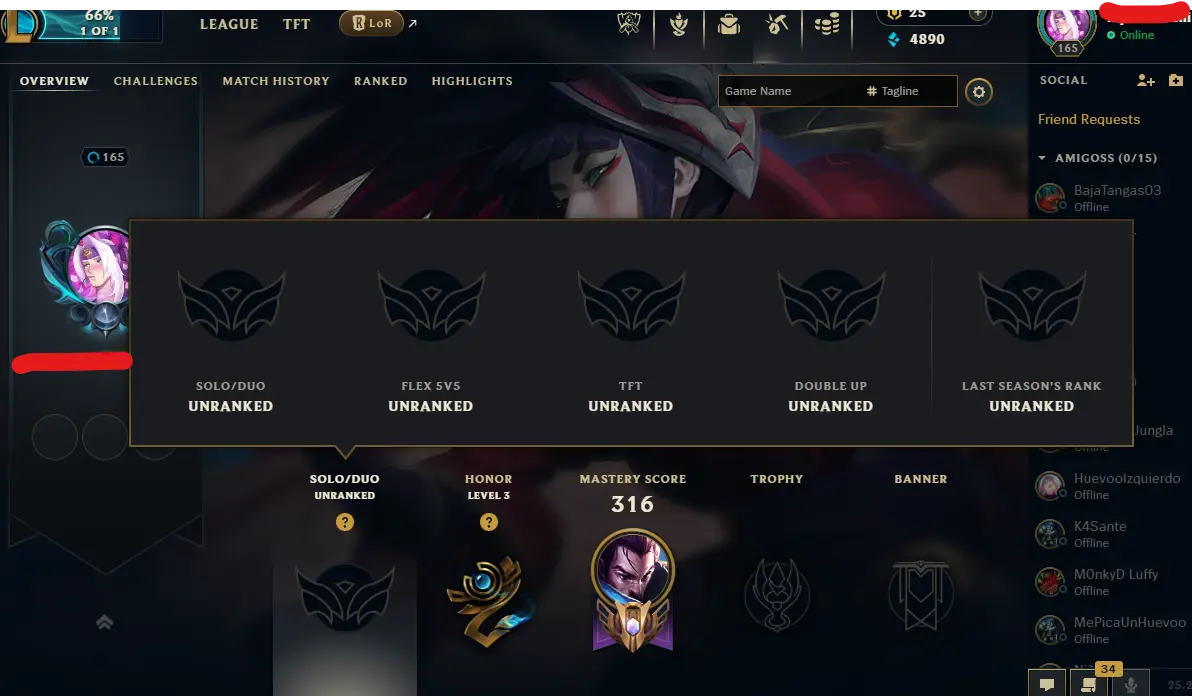
Task: Open profile settings gear icon
Action: tap(978, 92)
